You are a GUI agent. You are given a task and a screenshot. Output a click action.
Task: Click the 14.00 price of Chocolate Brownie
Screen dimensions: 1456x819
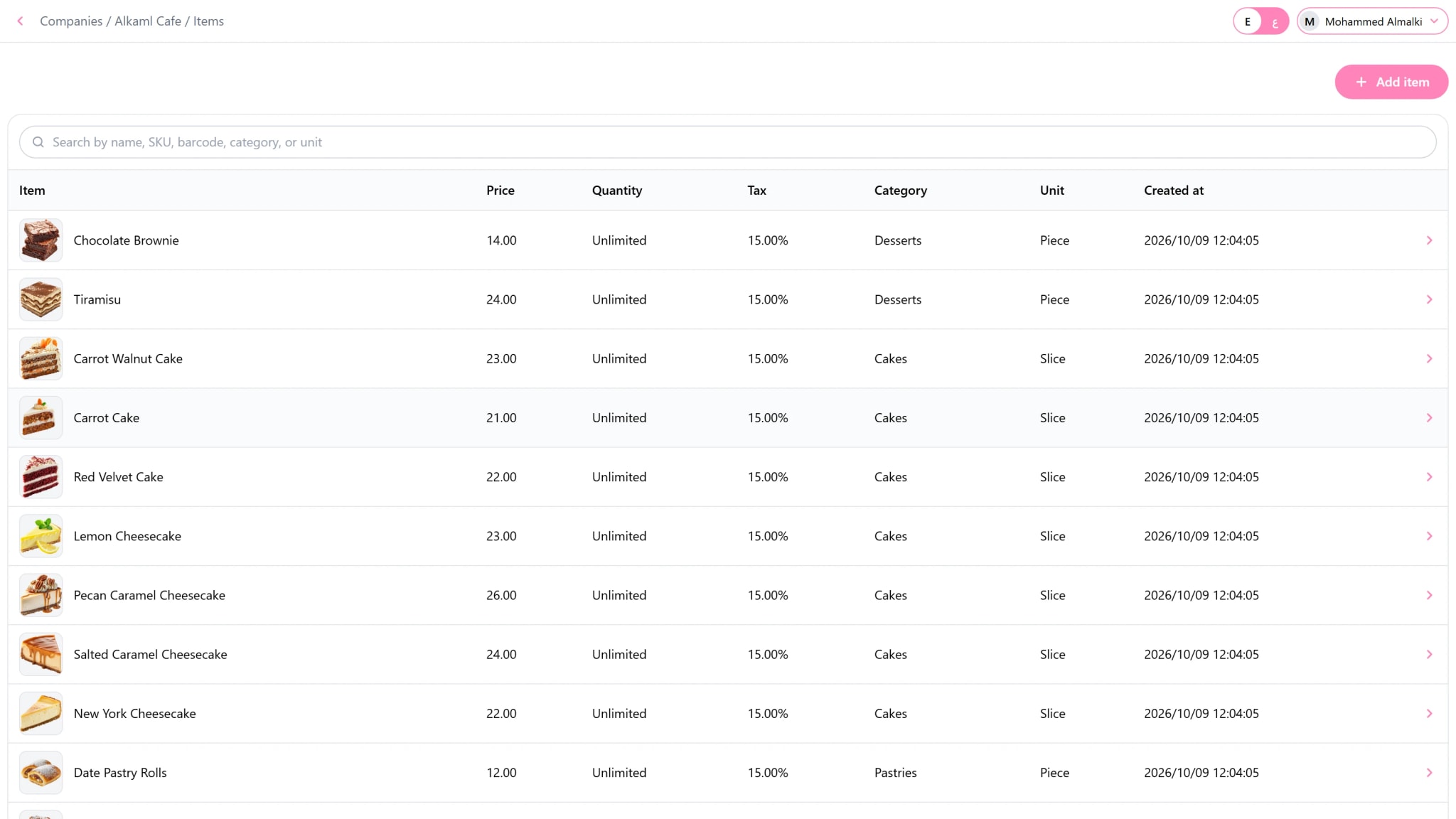(501, 240)
